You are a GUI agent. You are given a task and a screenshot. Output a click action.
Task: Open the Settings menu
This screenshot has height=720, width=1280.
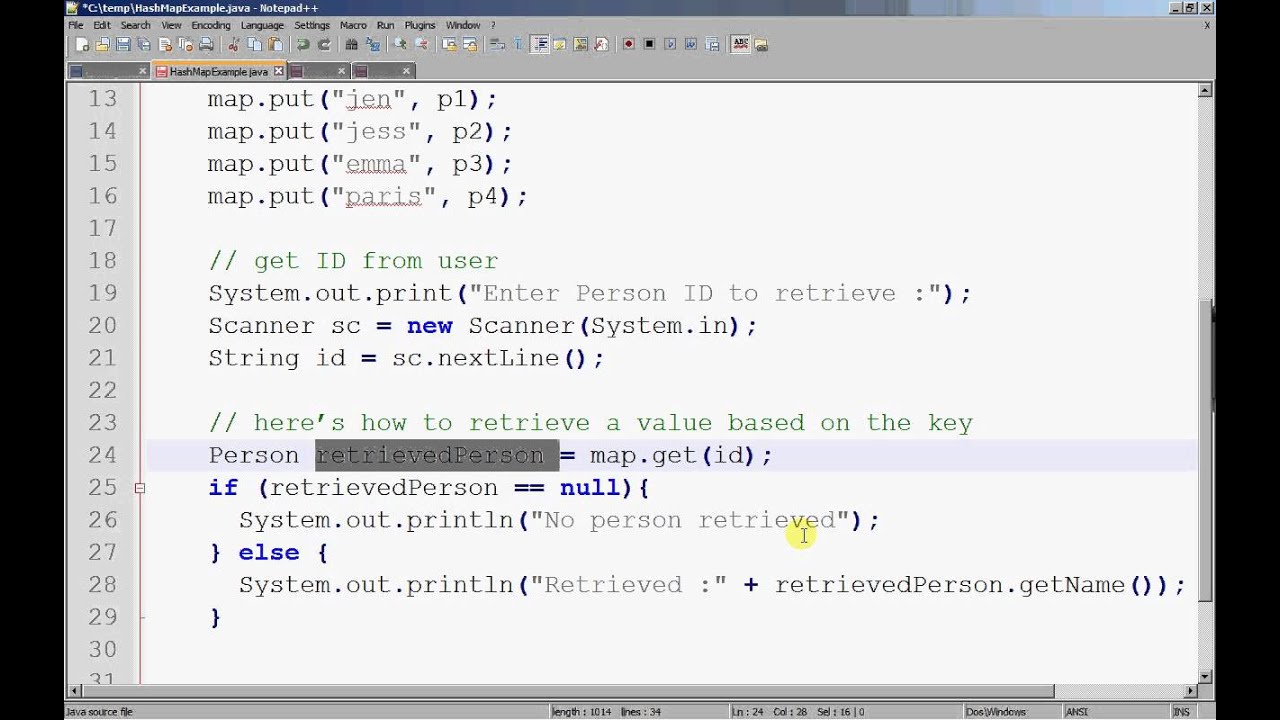pos(312,25)
